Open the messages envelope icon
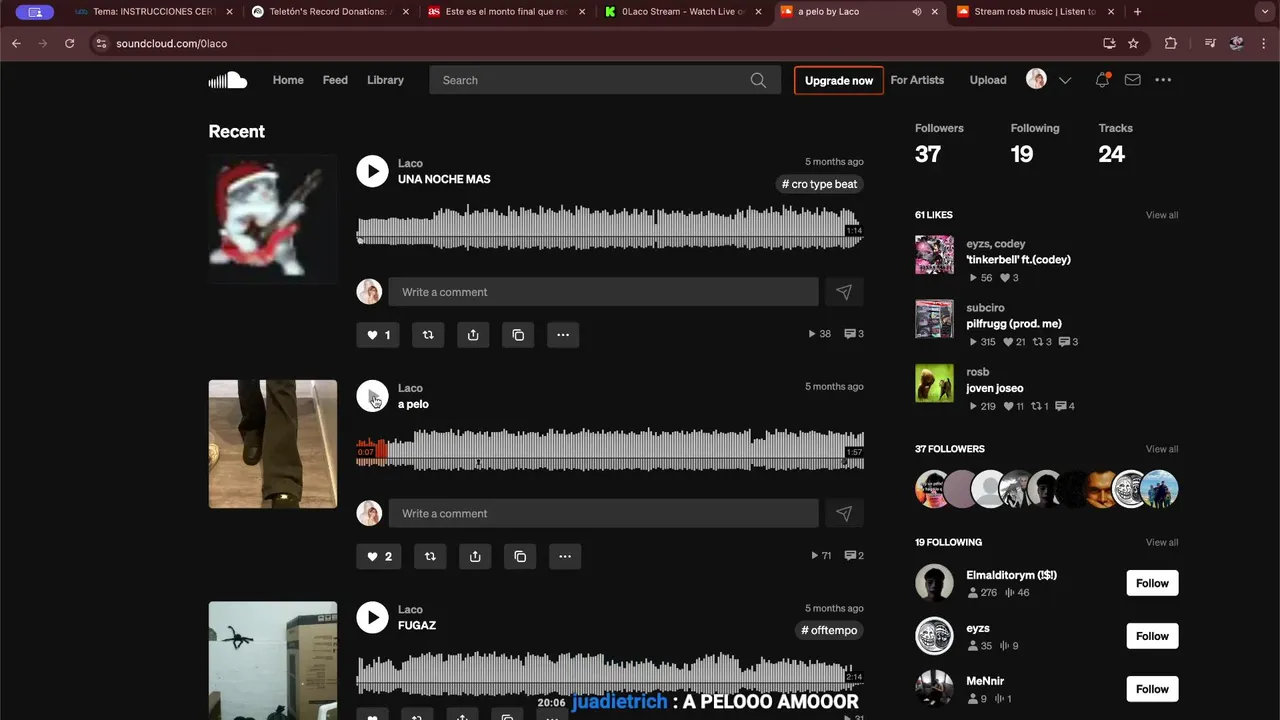The height and width of the screenshot is (720, 1280). (x=1132, y=80)
